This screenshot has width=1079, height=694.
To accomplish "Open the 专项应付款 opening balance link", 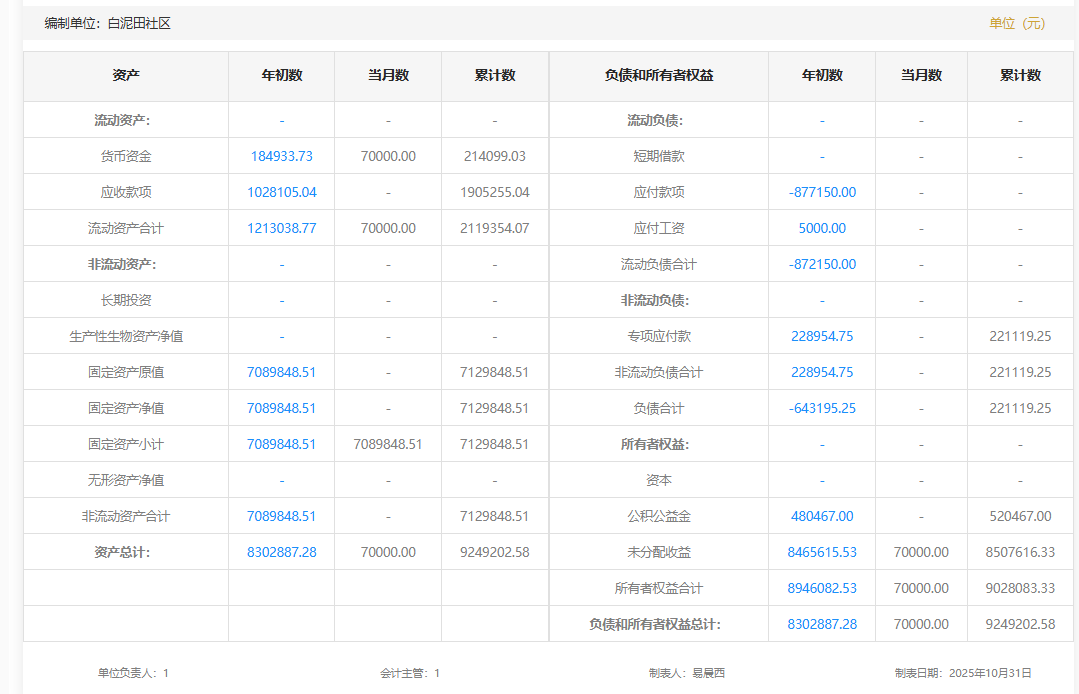I will point(822,336).
